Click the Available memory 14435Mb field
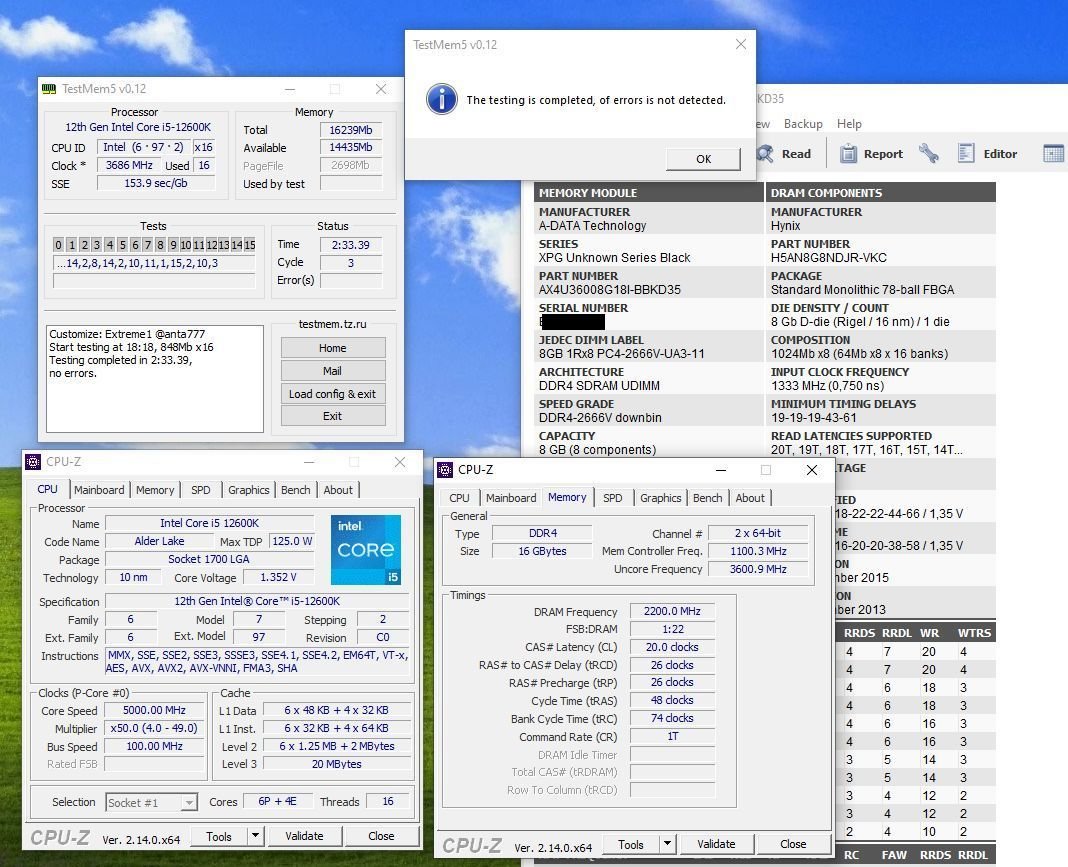Image resolution: width=1068 pixels, height=867 pixels. tap(351, 147)
